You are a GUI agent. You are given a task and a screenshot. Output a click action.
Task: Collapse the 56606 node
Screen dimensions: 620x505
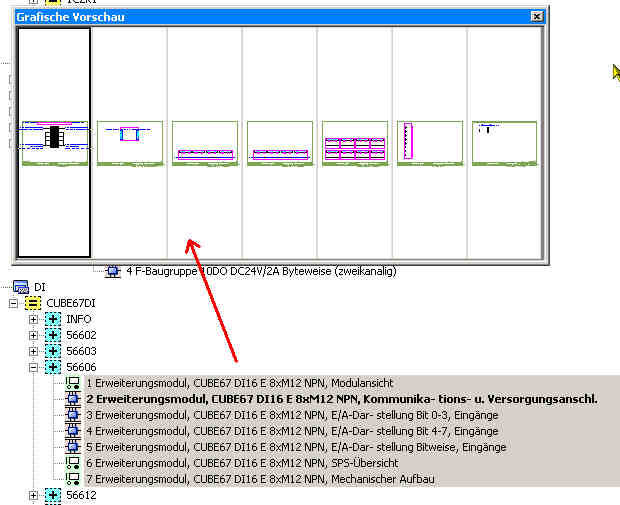pyautogui.click(x=33, y=367)
